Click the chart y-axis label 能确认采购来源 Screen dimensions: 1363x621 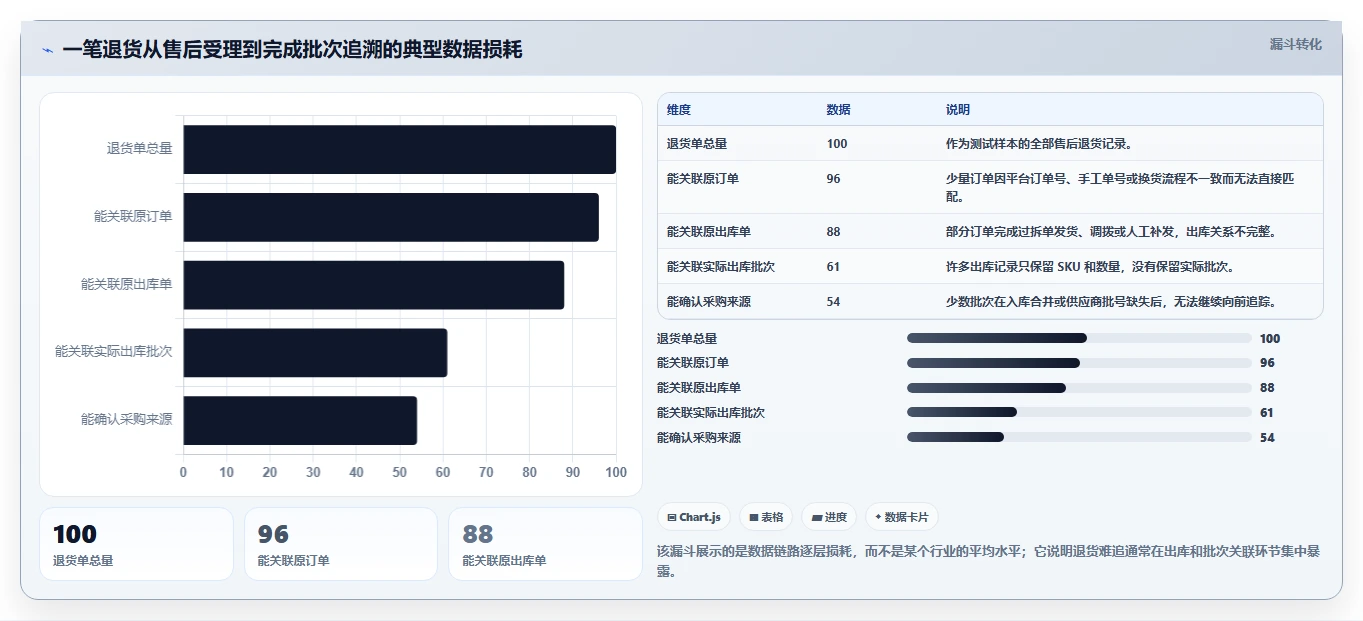point(127,420)
